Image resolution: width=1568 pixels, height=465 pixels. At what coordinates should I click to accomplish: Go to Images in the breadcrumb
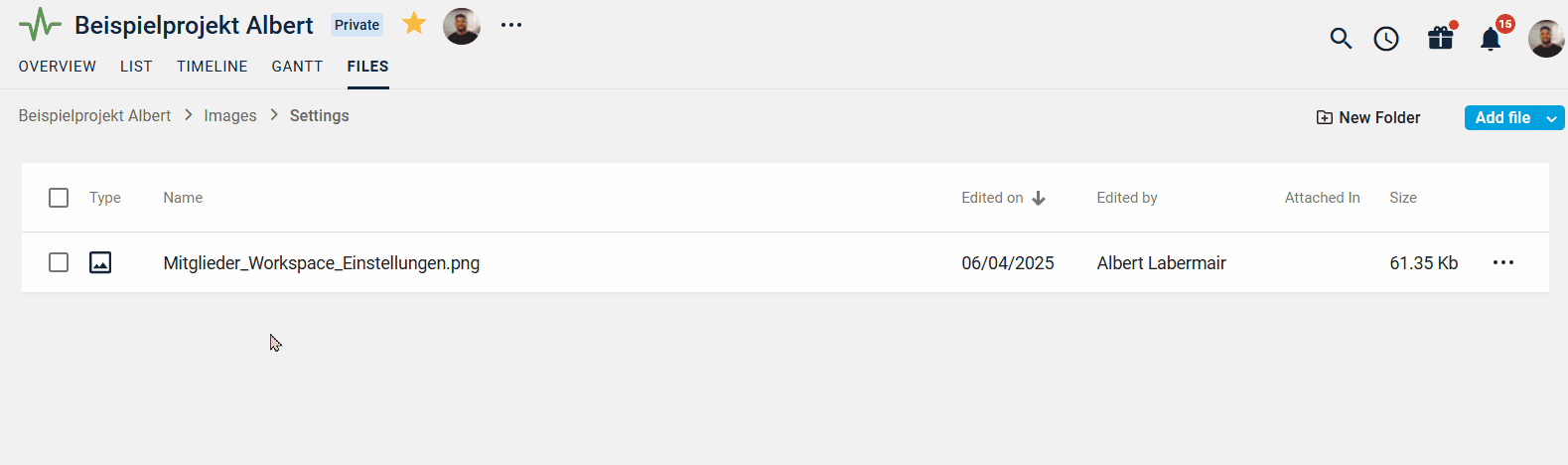[x=230, y=116]
